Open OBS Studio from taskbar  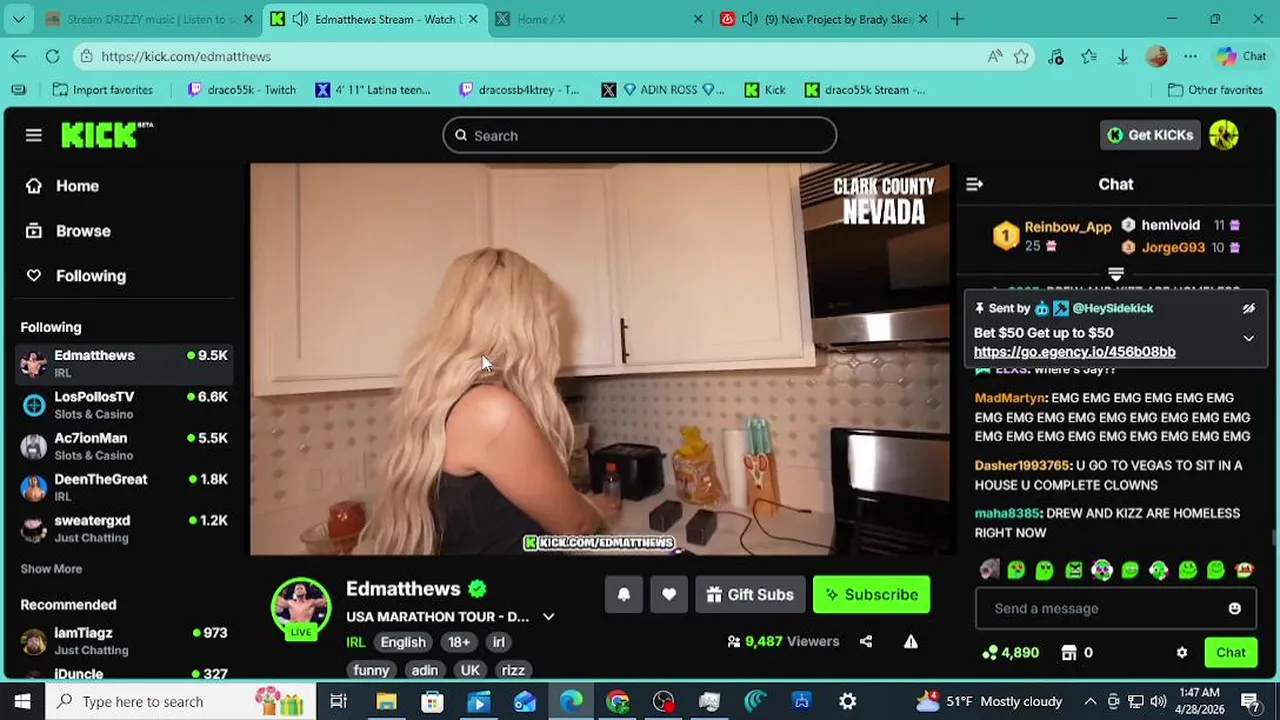click(x=664, y=701)
